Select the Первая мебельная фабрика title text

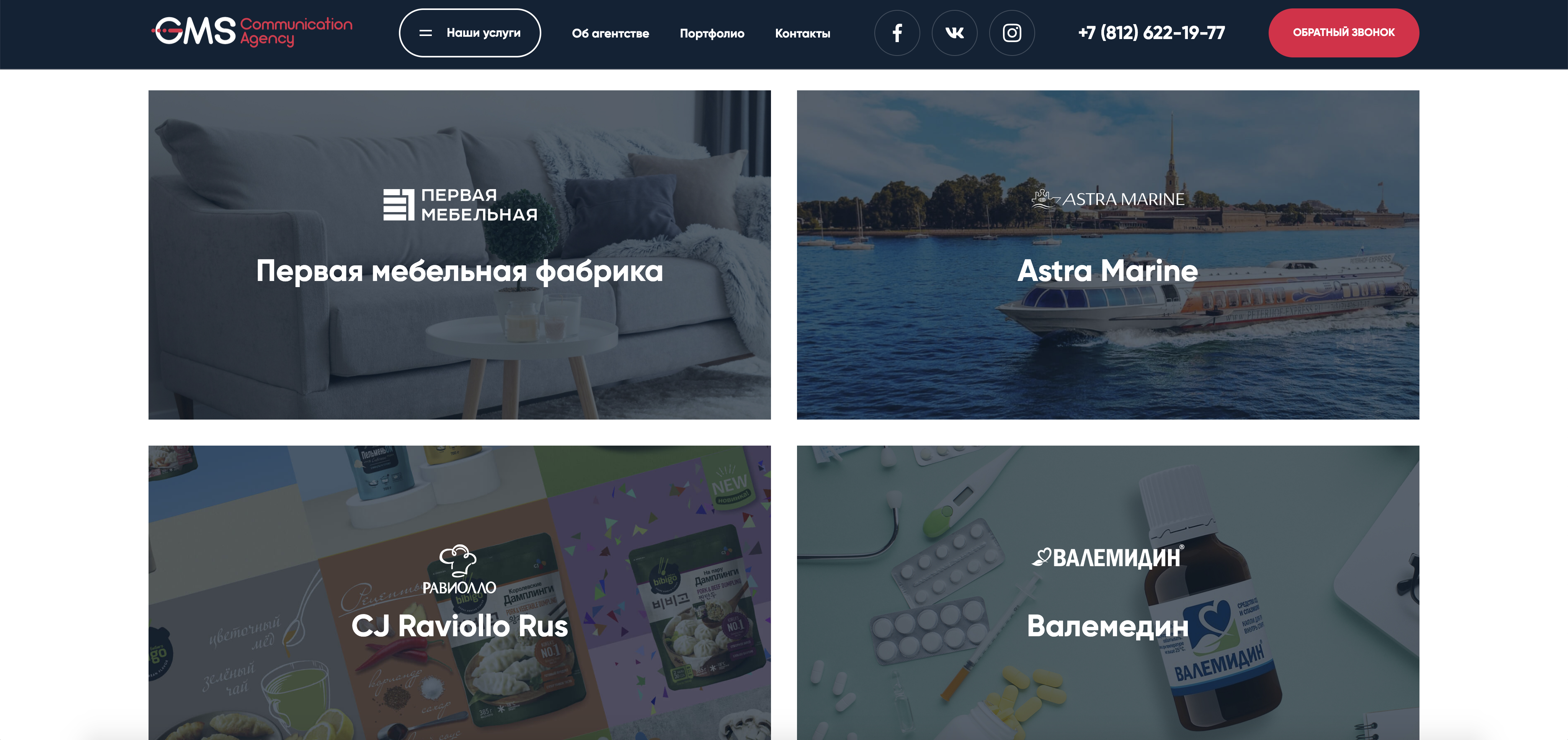click(x=459, y=271)
